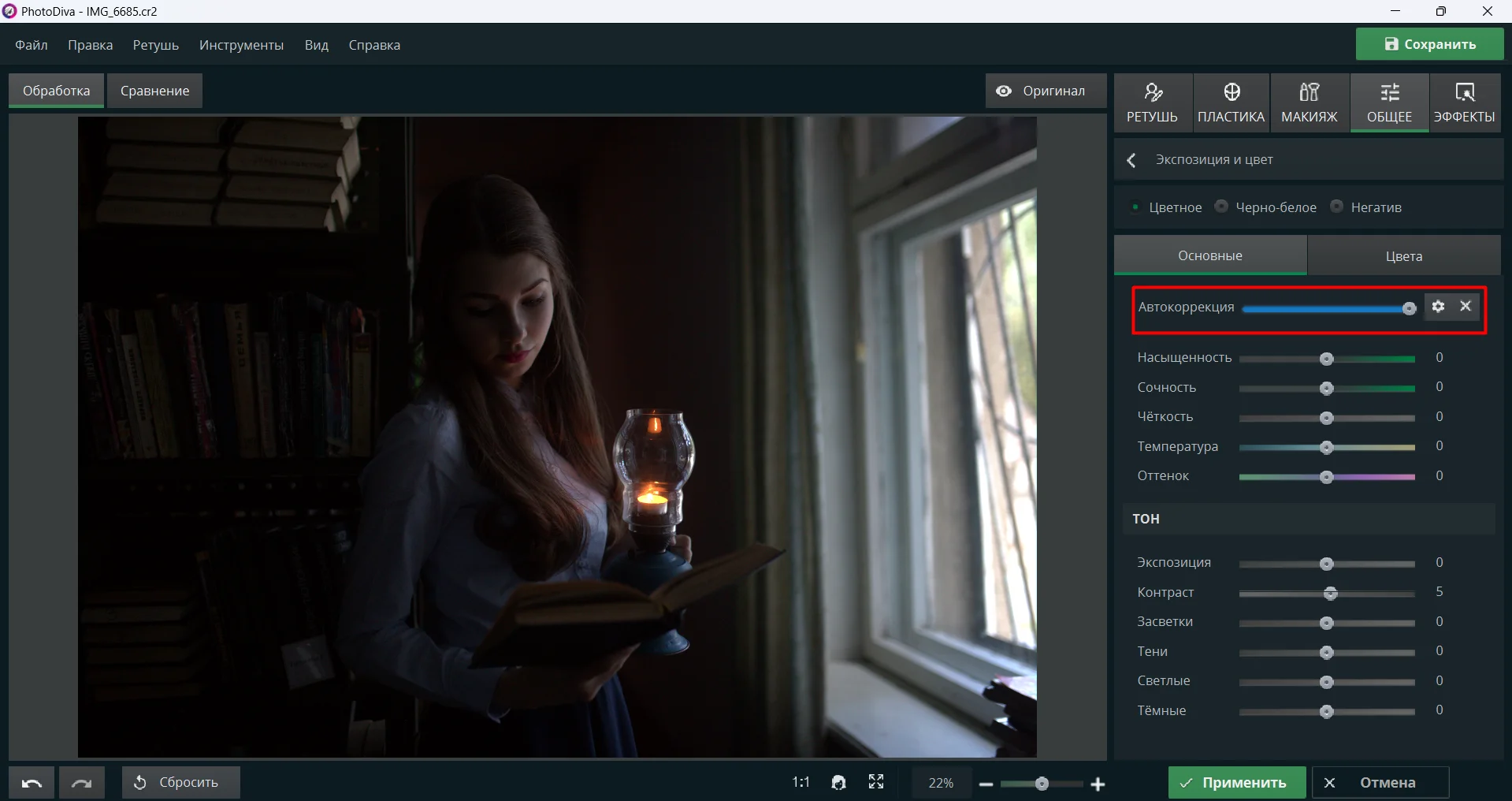Screen dimensions: 1512x801
Task: Open the Инструменты menu
Action: 241,45
